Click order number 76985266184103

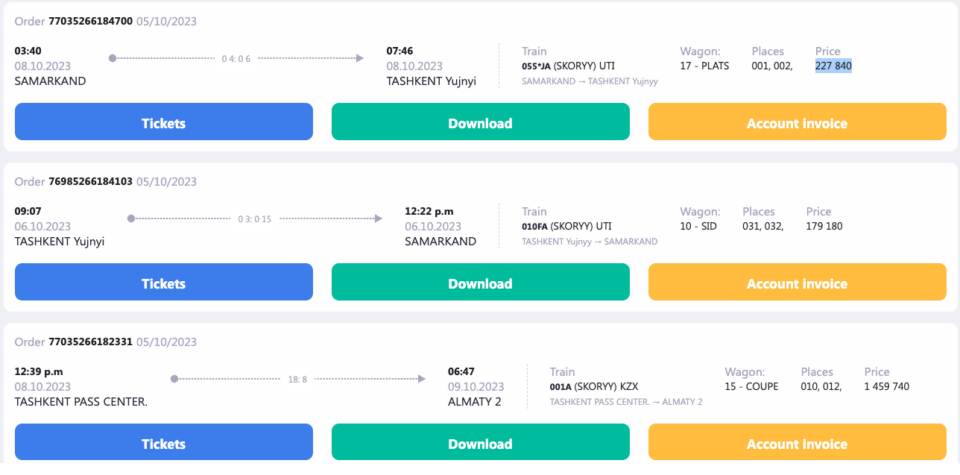click(90, 181)
